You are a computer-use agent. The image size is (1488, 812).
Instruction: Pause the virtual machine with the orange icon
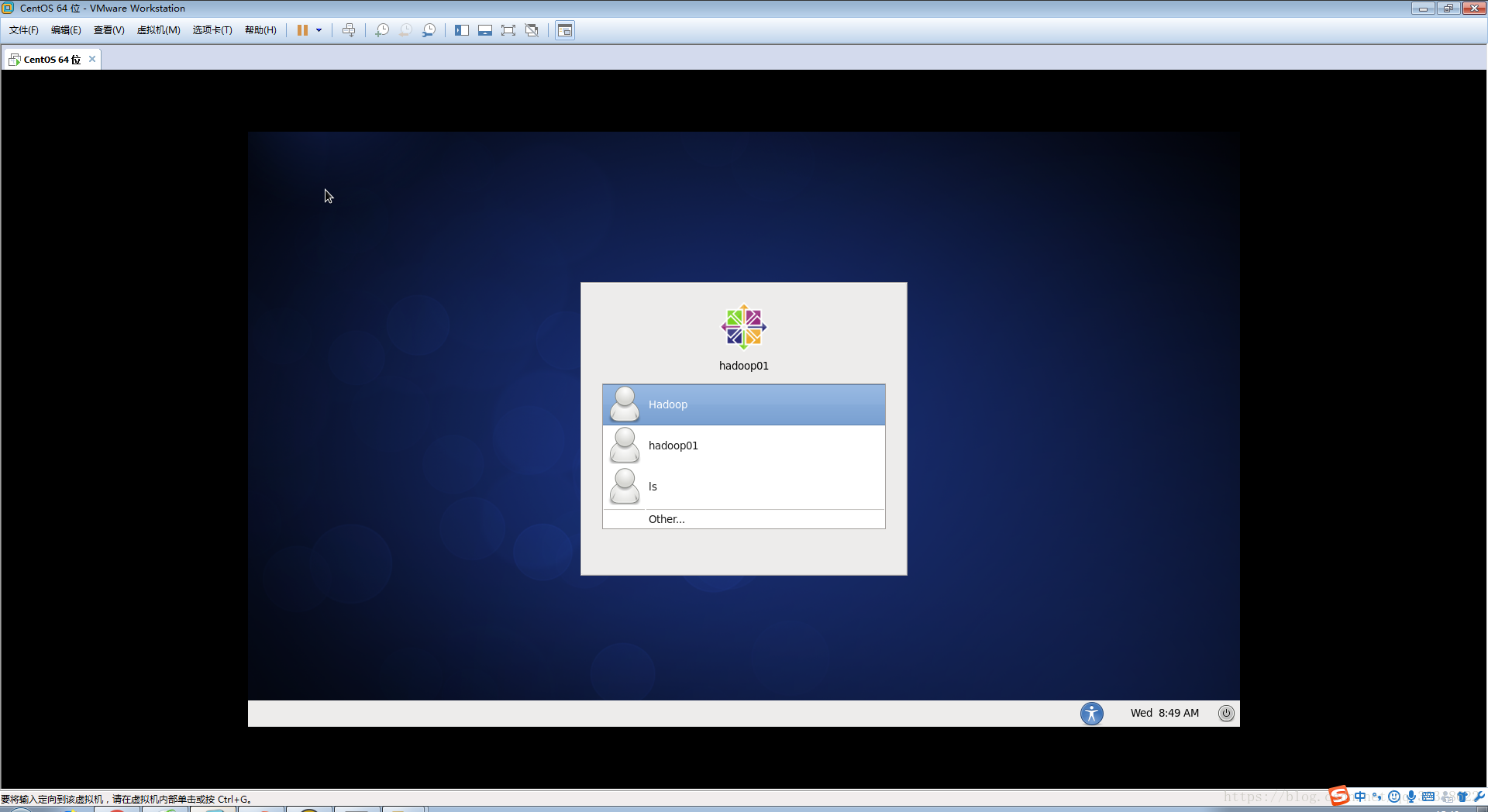(302, 30)
